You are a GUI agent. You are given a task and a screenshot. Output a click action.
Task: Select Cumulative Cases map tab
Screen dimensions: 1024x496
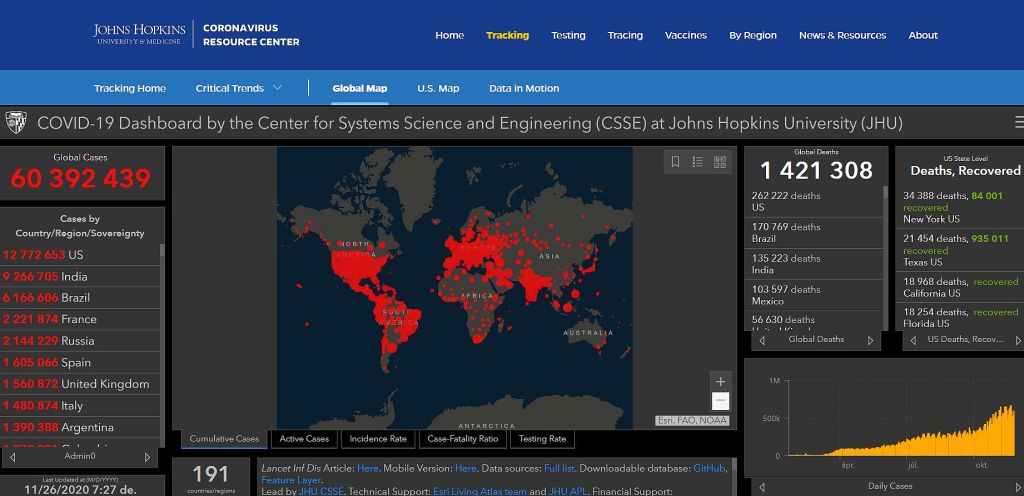coord(224,439)
